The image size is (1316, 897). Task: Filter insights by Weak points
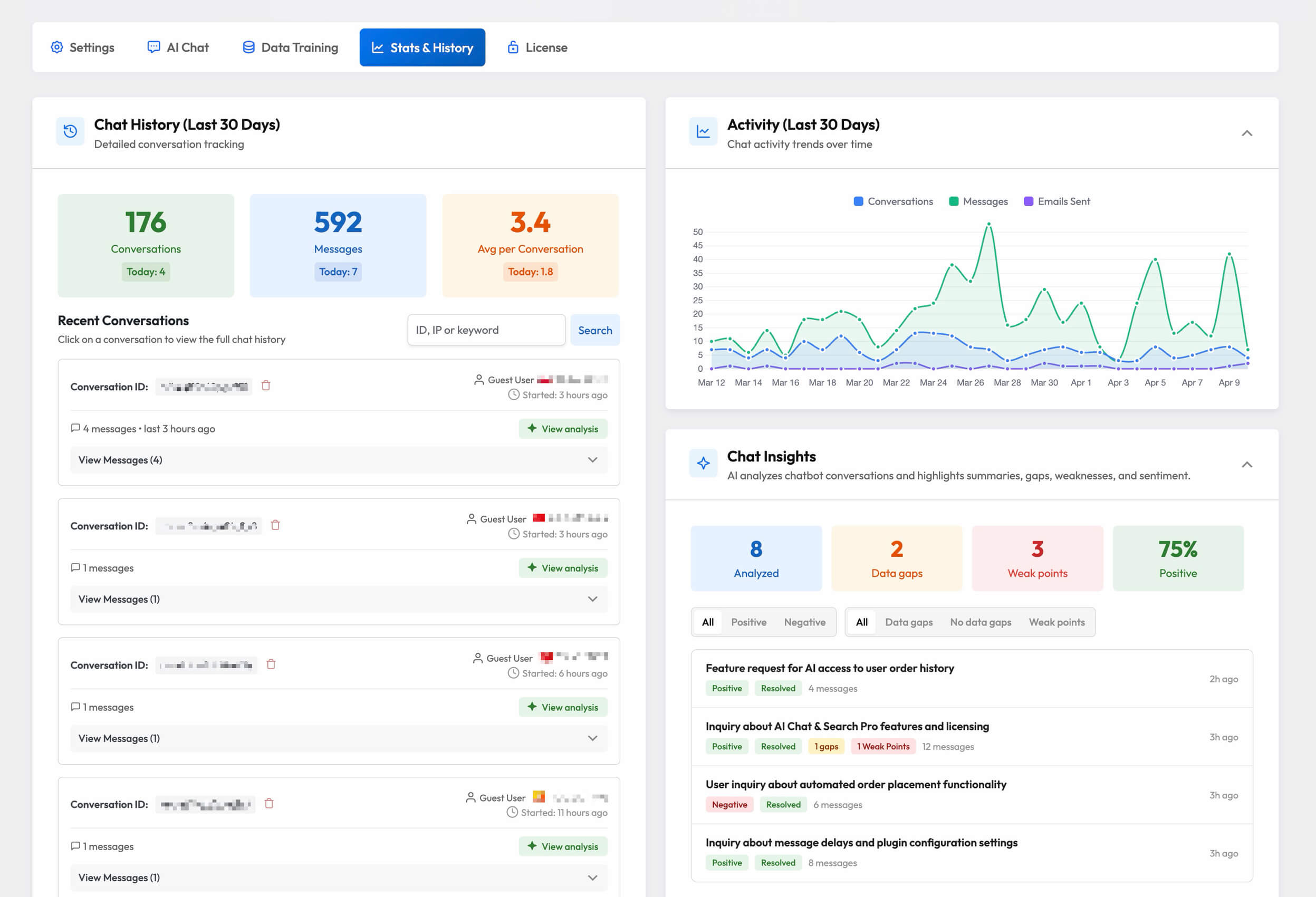[x=1056, y=622]
